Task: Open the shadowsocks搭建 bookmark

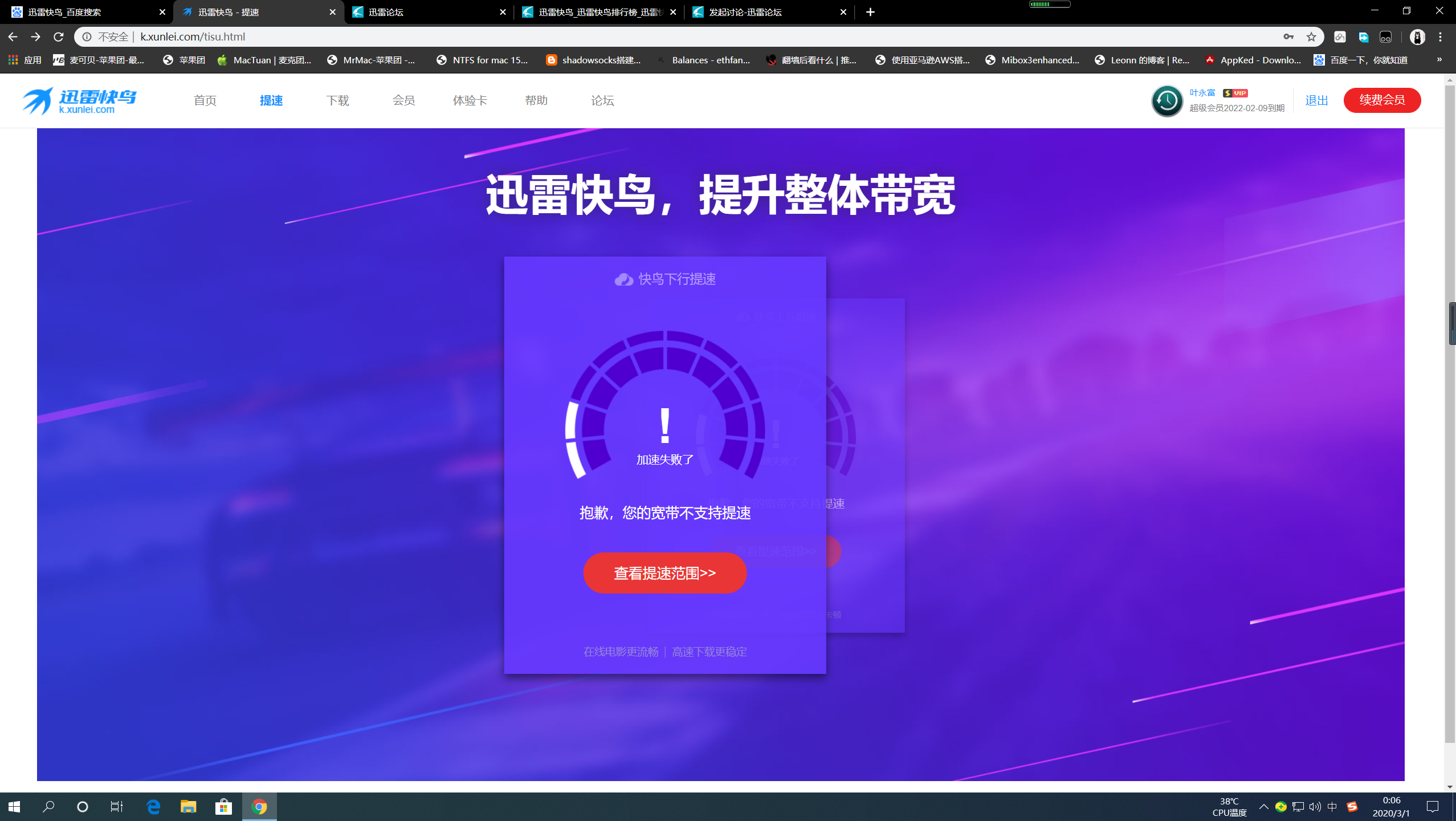Action: [x=593, y=60]
